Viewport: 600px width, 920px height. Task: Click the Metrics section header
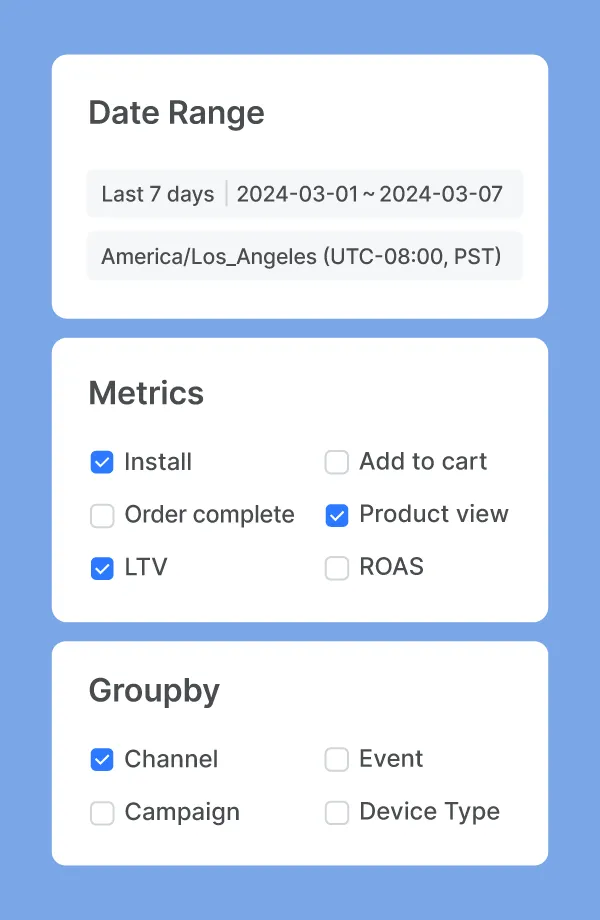click(146, 394)
